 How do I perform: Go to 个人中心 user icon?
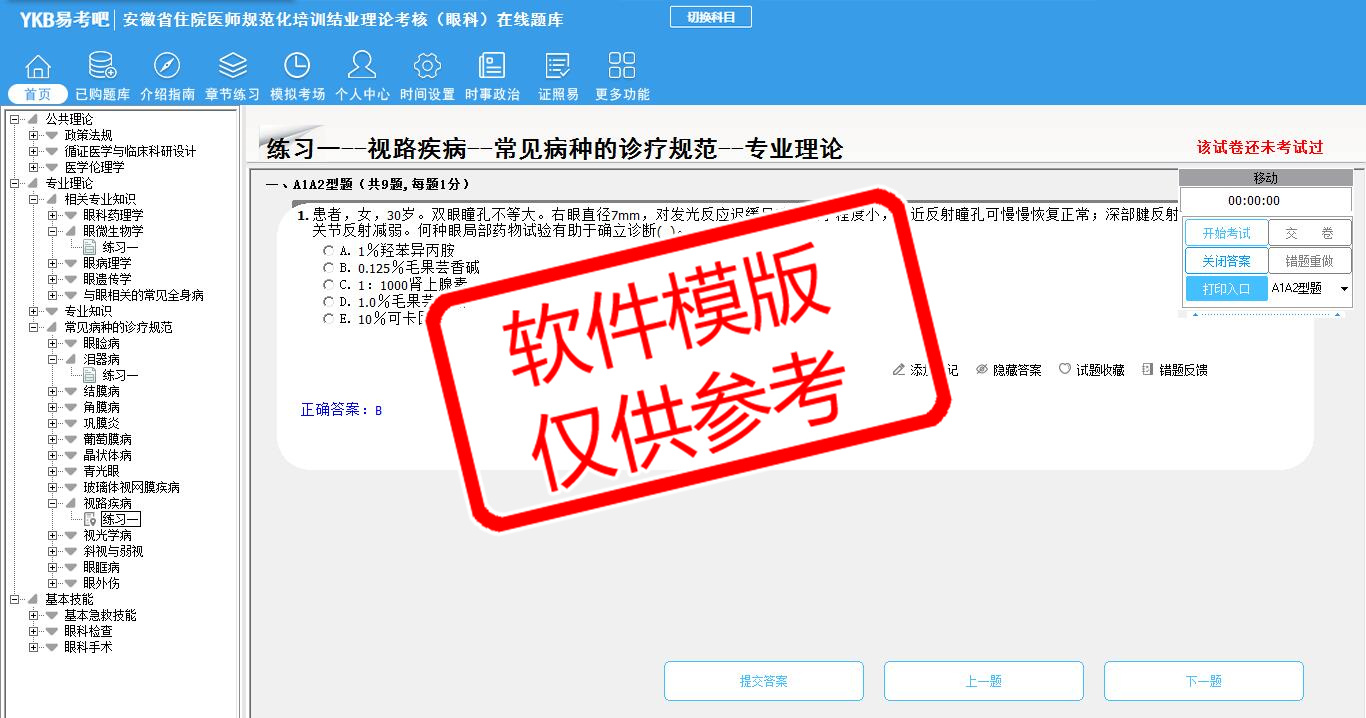[x=362, y=67]
